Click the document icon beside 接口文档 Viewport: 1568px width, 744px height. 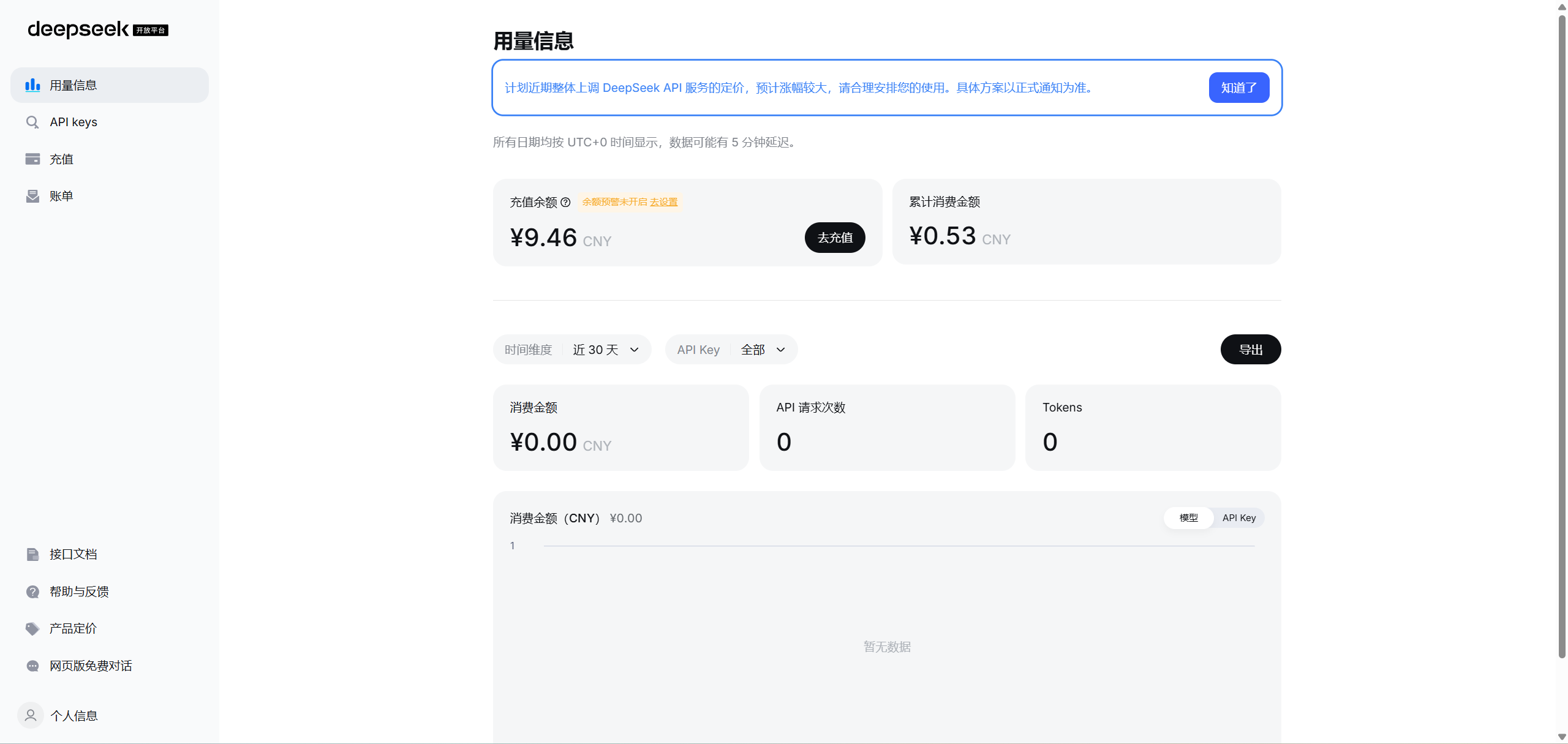click(32, 554)
